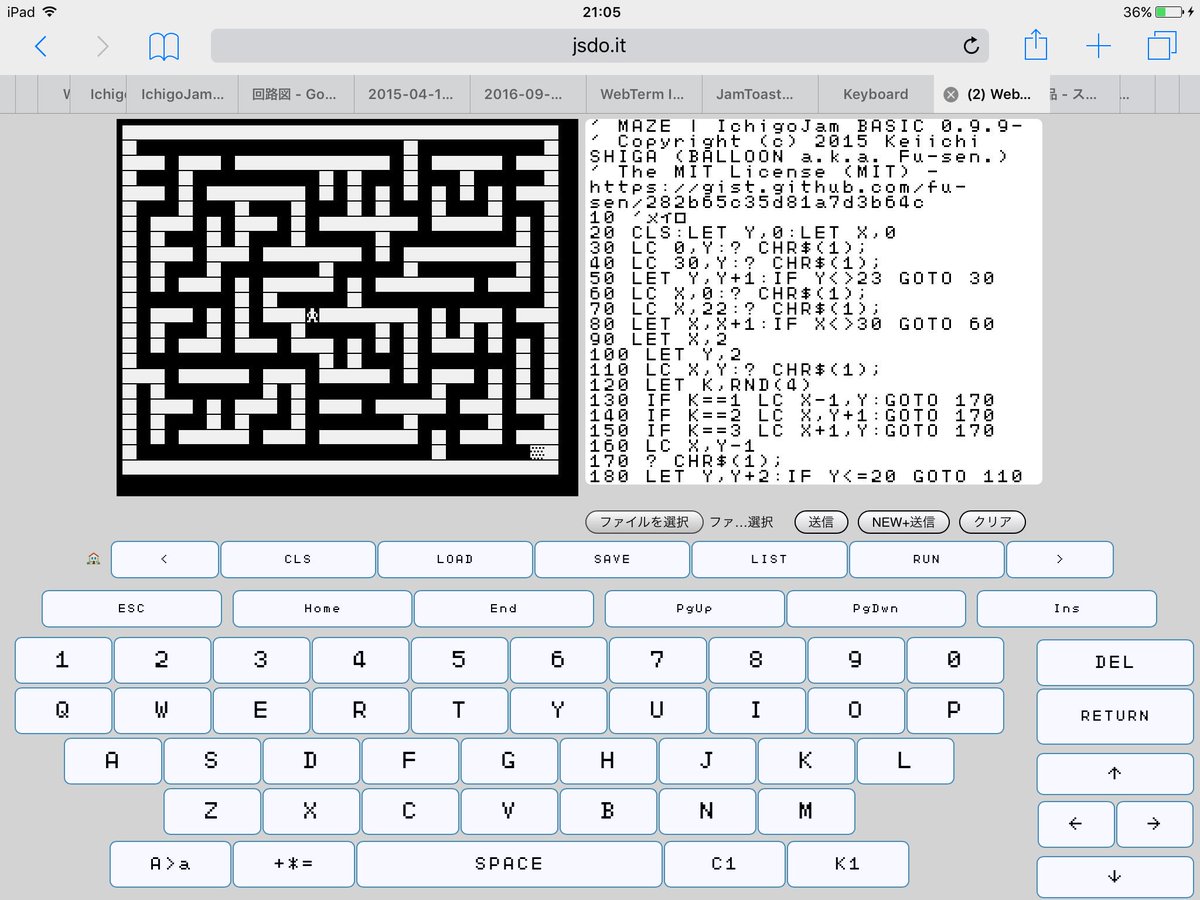This screenshot has height=900, width=1200.
Task: Tap the number 5 key
Action: (458, 660)
